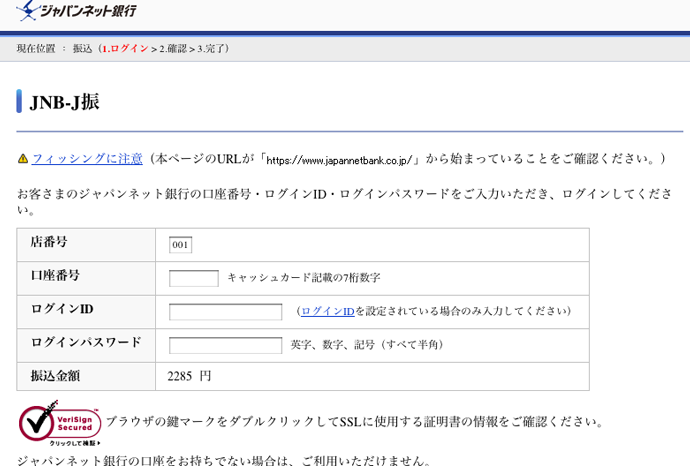Click the ログインパスワード row label

[86, 342]
